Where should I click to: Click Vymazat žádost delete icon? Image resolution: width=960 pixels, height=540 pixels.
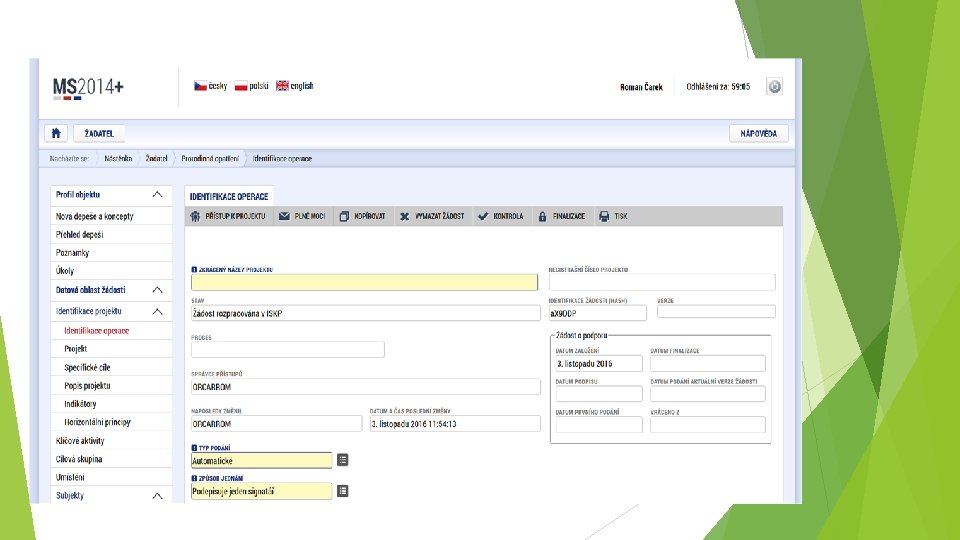[x=405, y=216]
